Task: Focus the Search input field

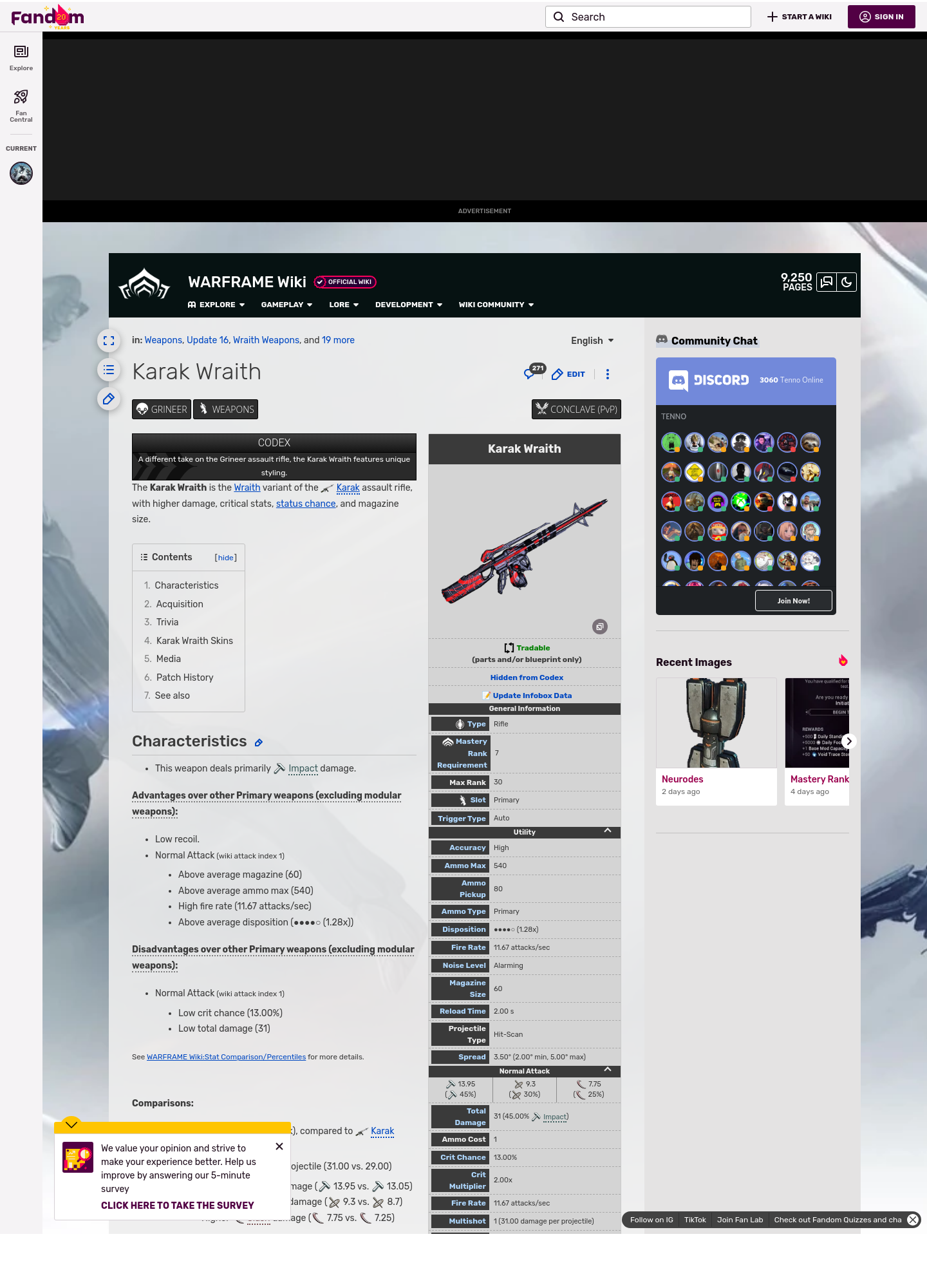Action: (648, 17)
